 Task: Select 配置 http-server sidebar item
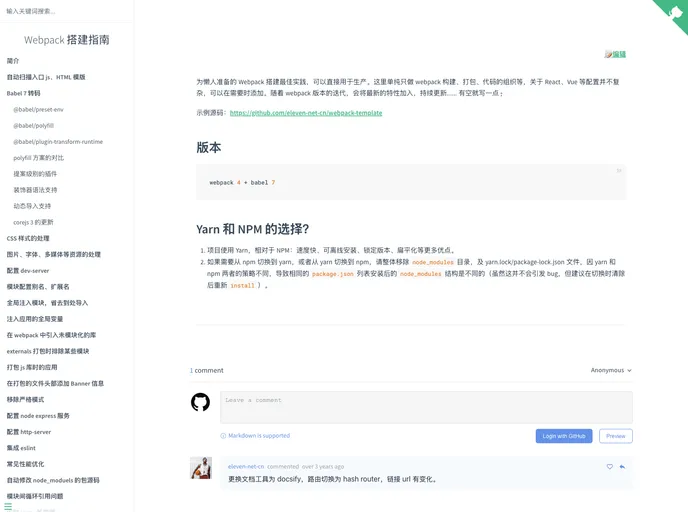[x=29, y=432]
